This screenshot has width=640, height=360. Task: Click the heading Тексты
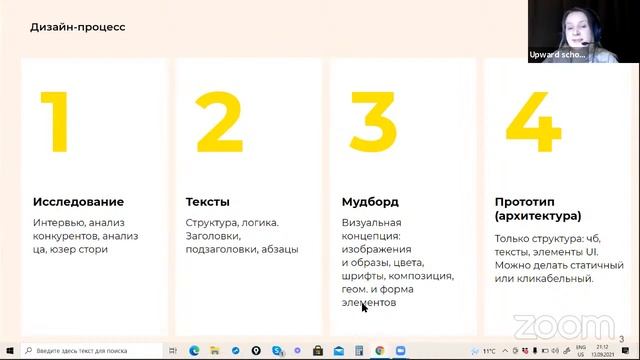pyautogui.click(x=207, y=202)
